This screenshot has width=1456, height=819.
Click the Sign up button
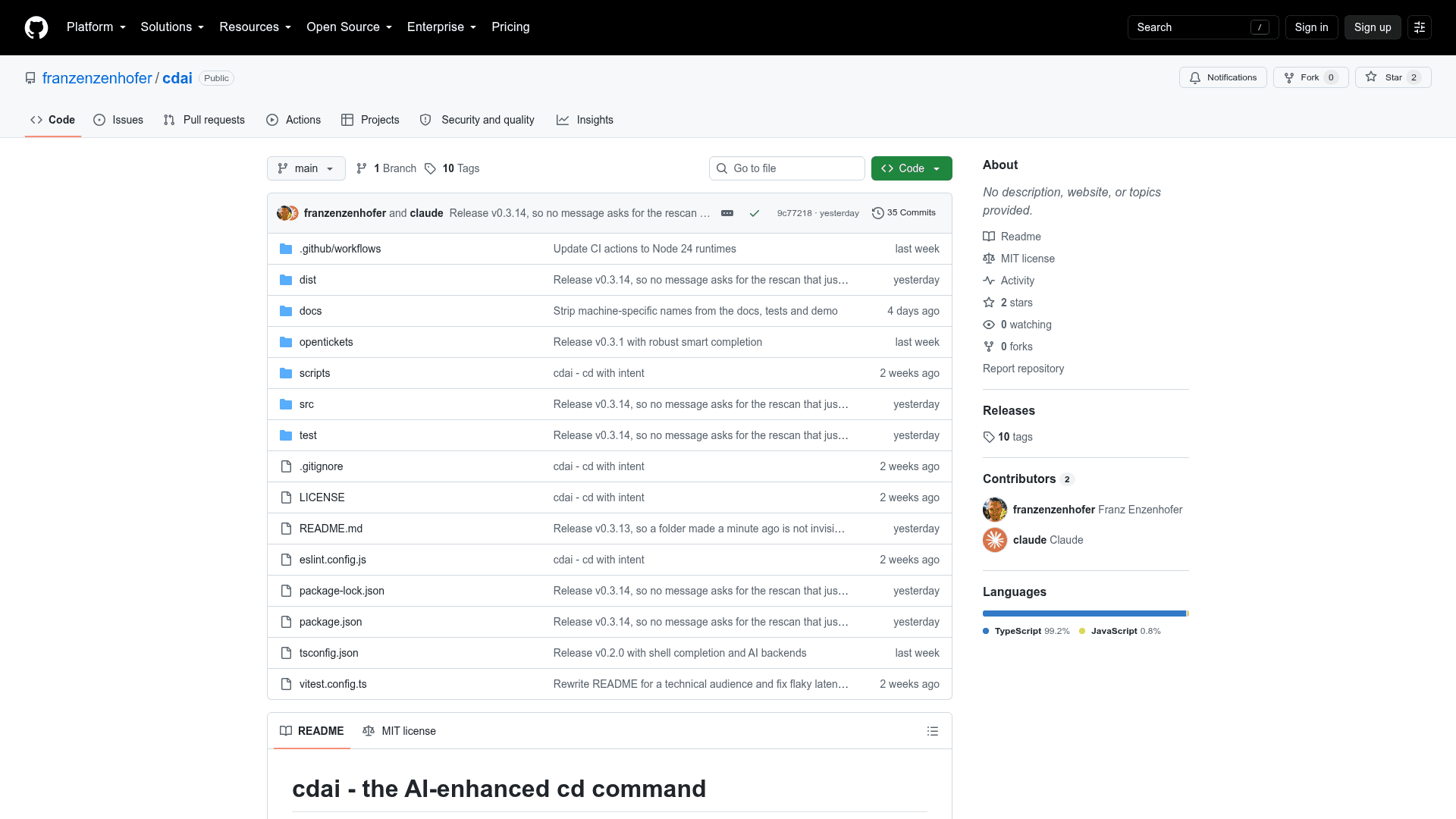(x=1373, y=27)
